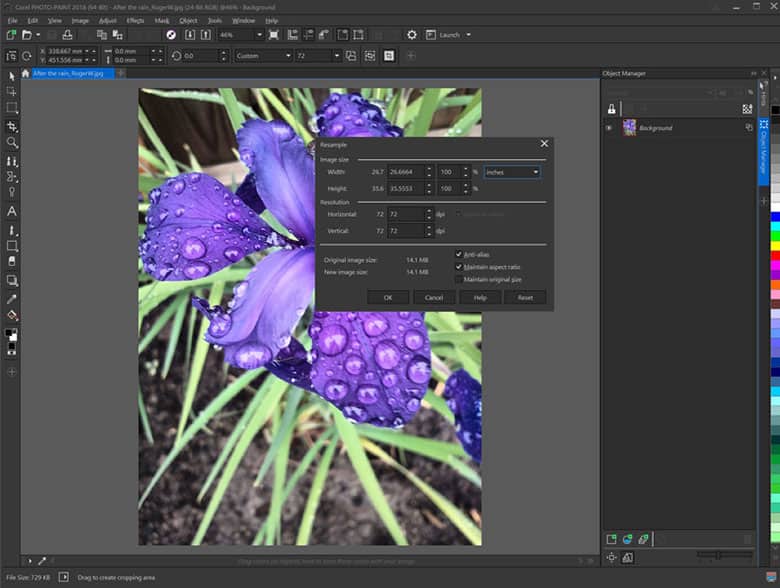Select the Pick arrow tool
Screen dimensions: 780x588
point(12,75)
